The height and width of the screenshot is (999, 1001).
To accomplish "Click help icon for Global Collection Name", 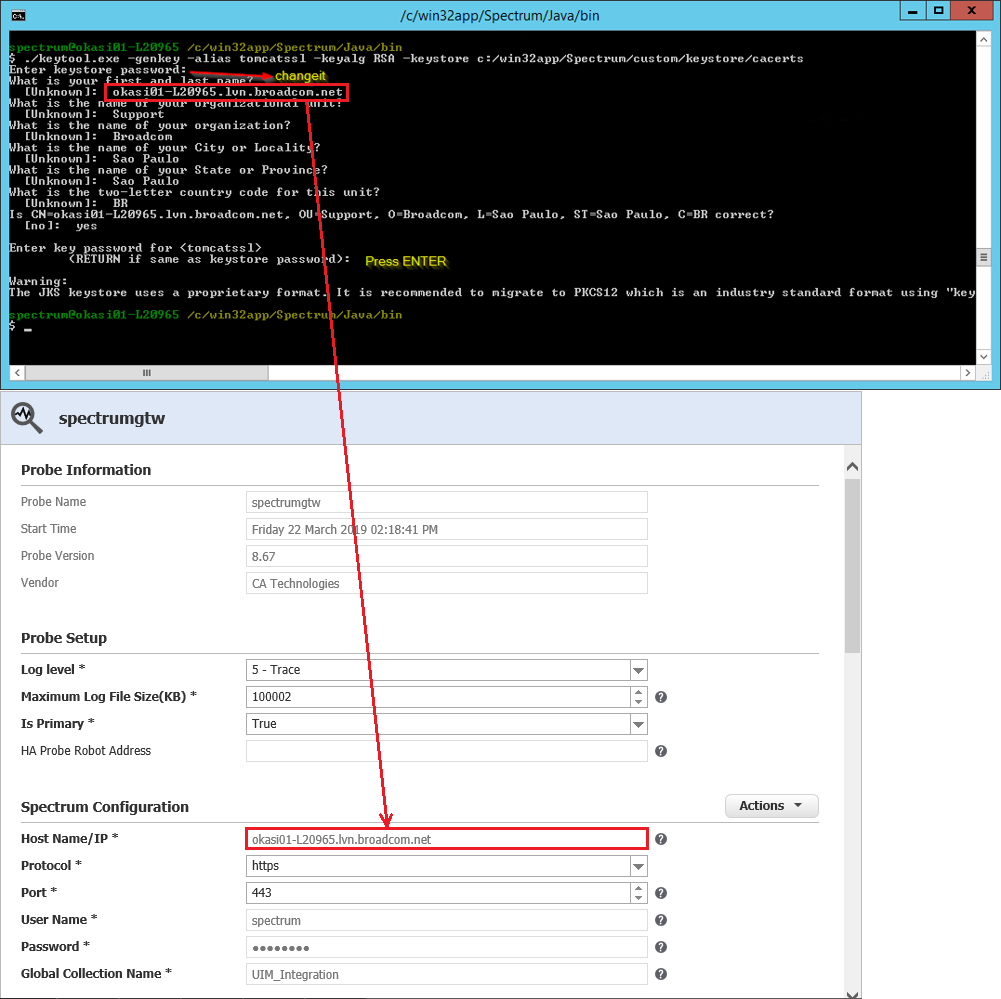I will 661,974.
